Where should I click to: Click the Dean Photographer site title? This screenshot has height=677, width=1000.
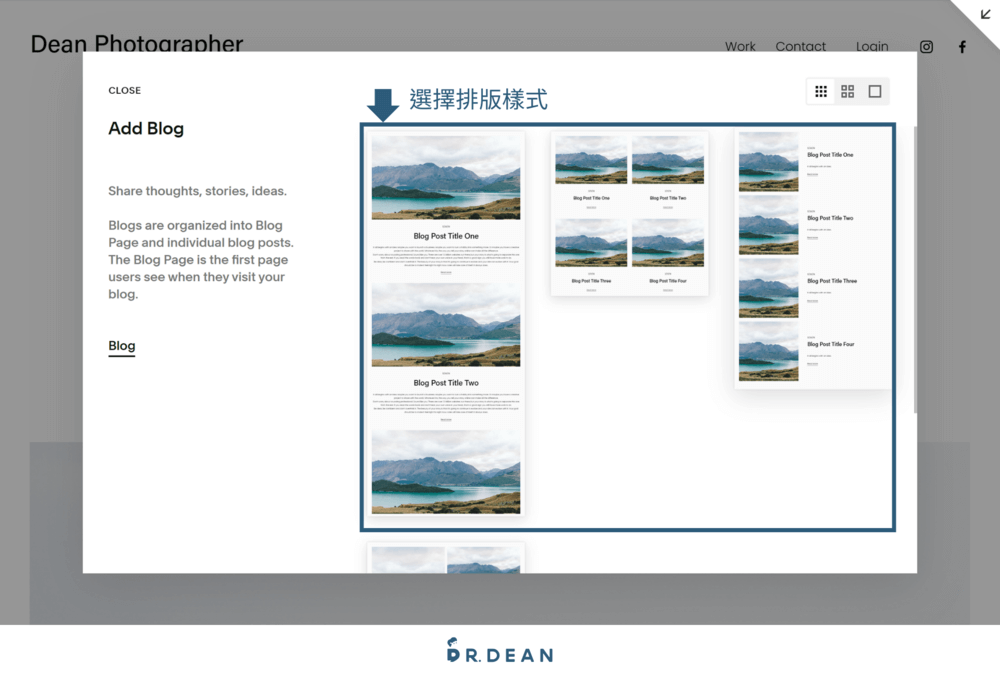[137, 44]
